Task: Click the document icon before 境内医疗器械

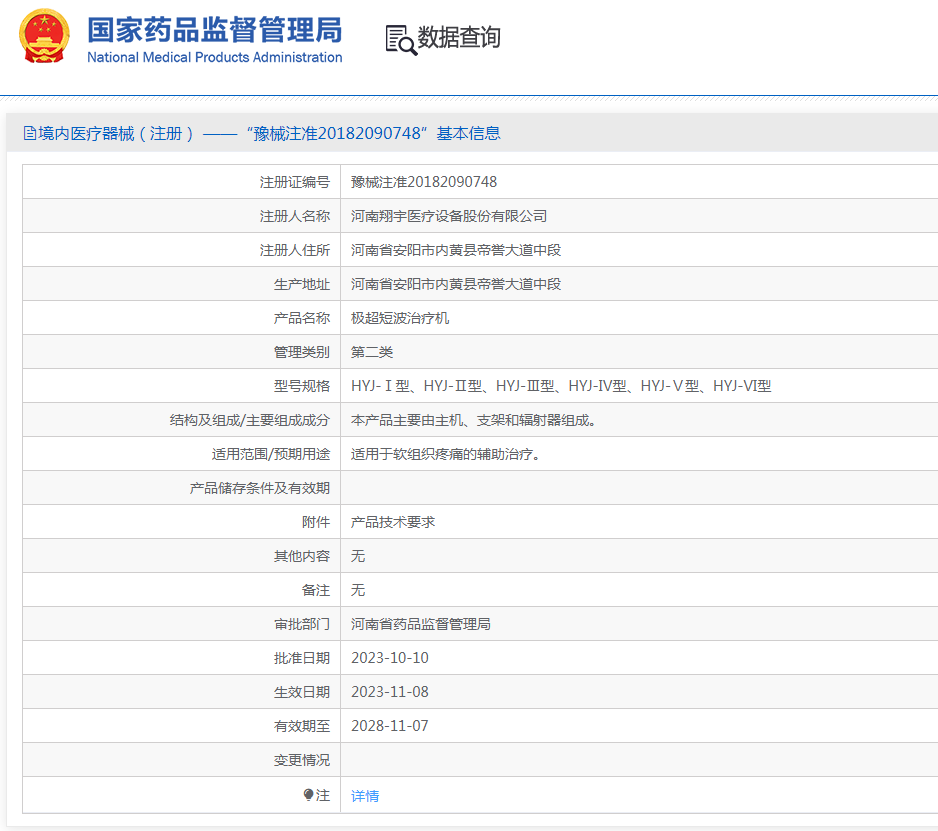Action: (x=29, y=133)
